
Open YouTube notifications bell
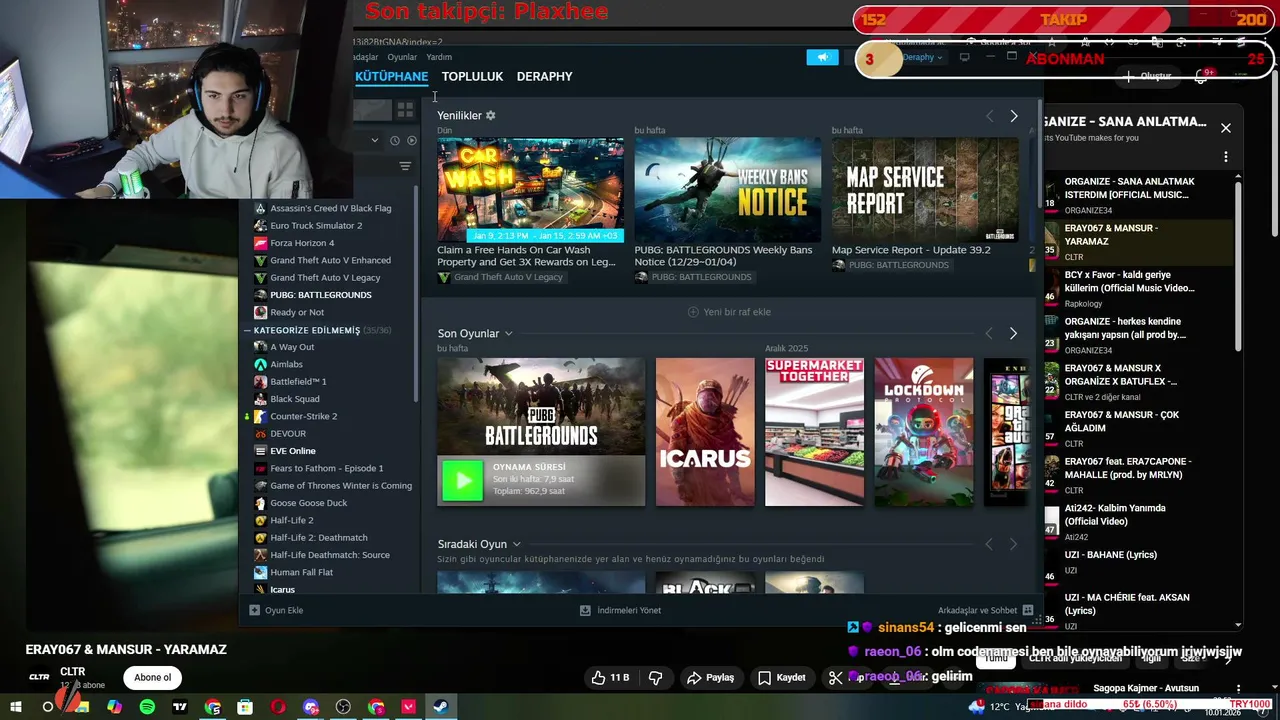(x=1201, y=76)
